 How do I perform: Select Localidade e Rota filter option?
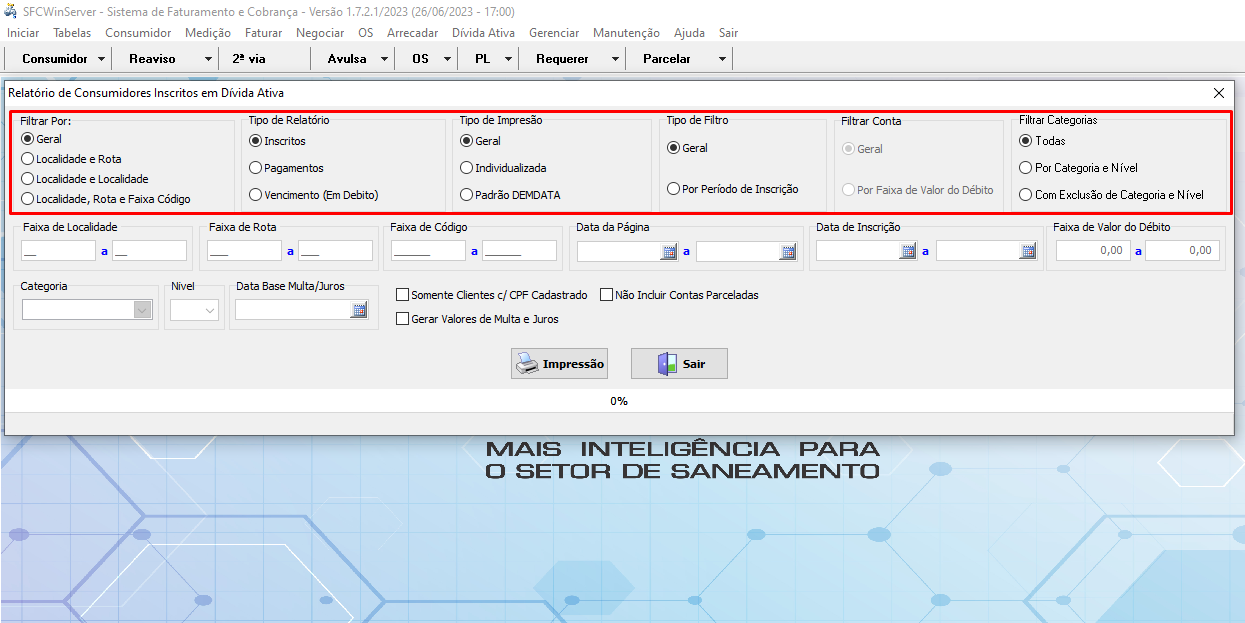click(x=28, y=159)
